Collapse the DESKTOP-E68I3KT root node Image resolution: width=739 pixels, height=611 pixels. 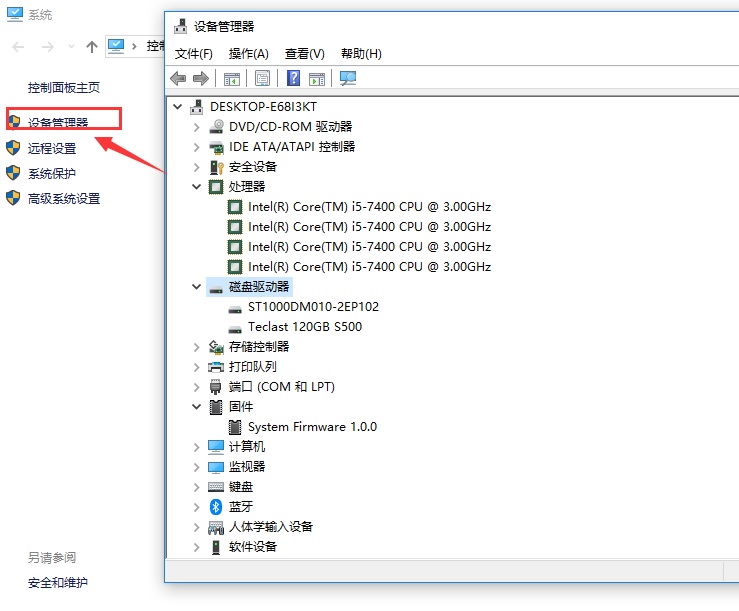178,107
